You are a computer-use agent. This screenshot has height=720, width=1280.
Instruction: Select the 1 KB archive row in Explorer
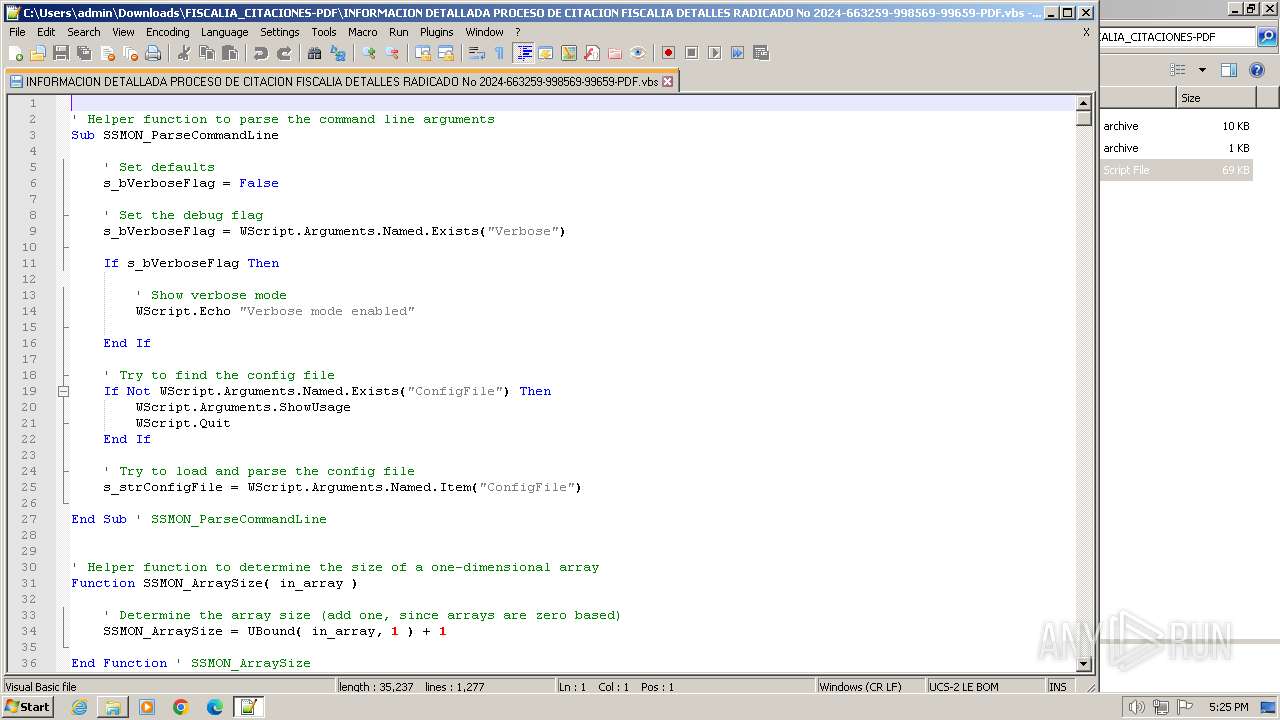click(1176, 148)
